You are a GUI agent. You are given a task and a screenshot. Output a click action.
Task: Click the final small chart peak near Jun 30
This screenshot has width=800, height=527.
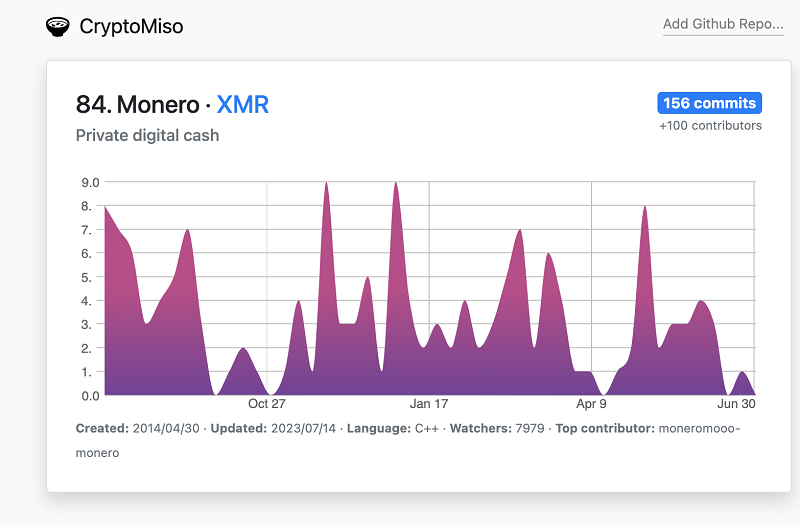(x=741, y=377)
